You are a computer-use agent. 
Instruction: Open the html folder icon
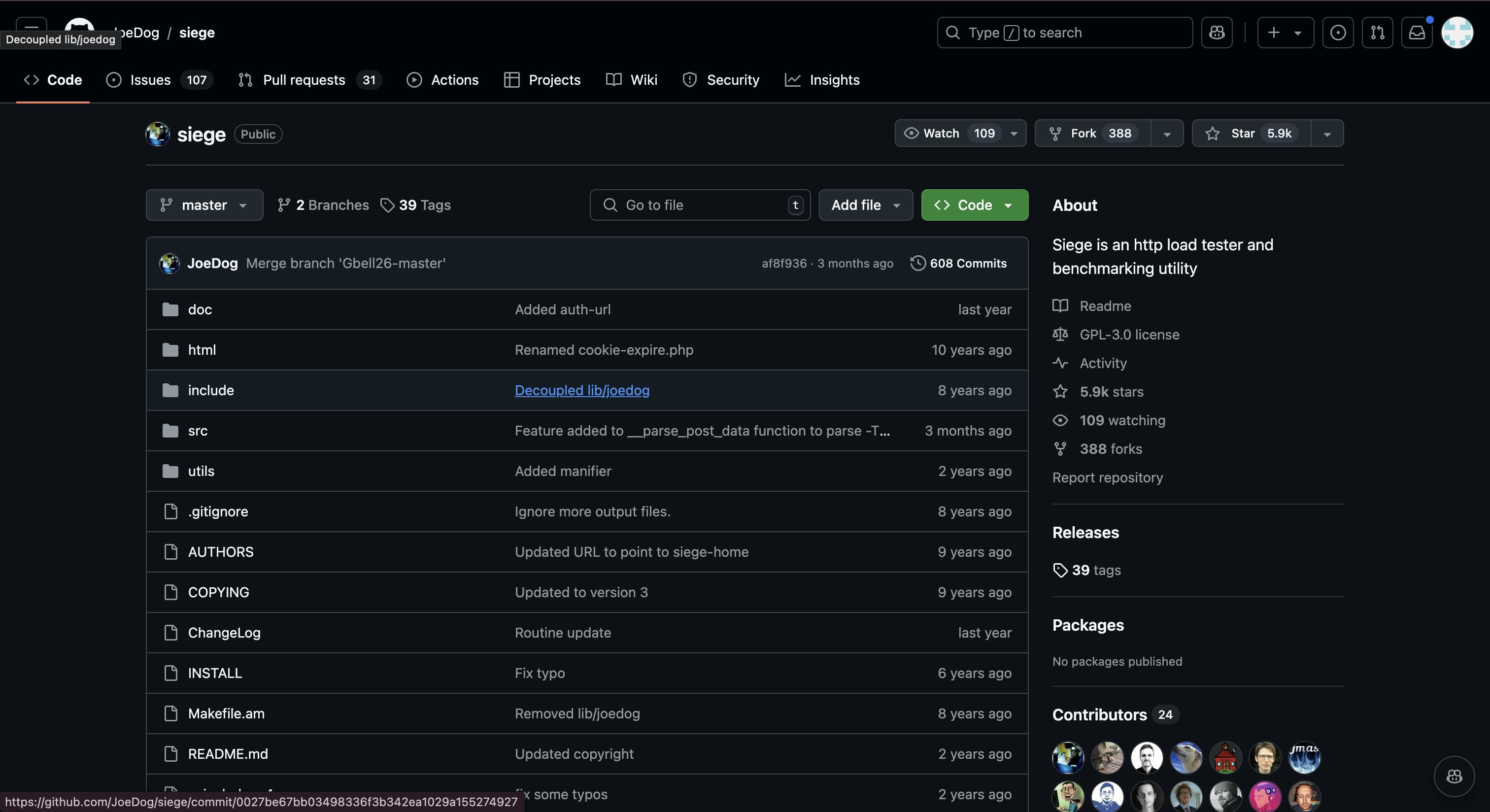[x=170, y=350]
